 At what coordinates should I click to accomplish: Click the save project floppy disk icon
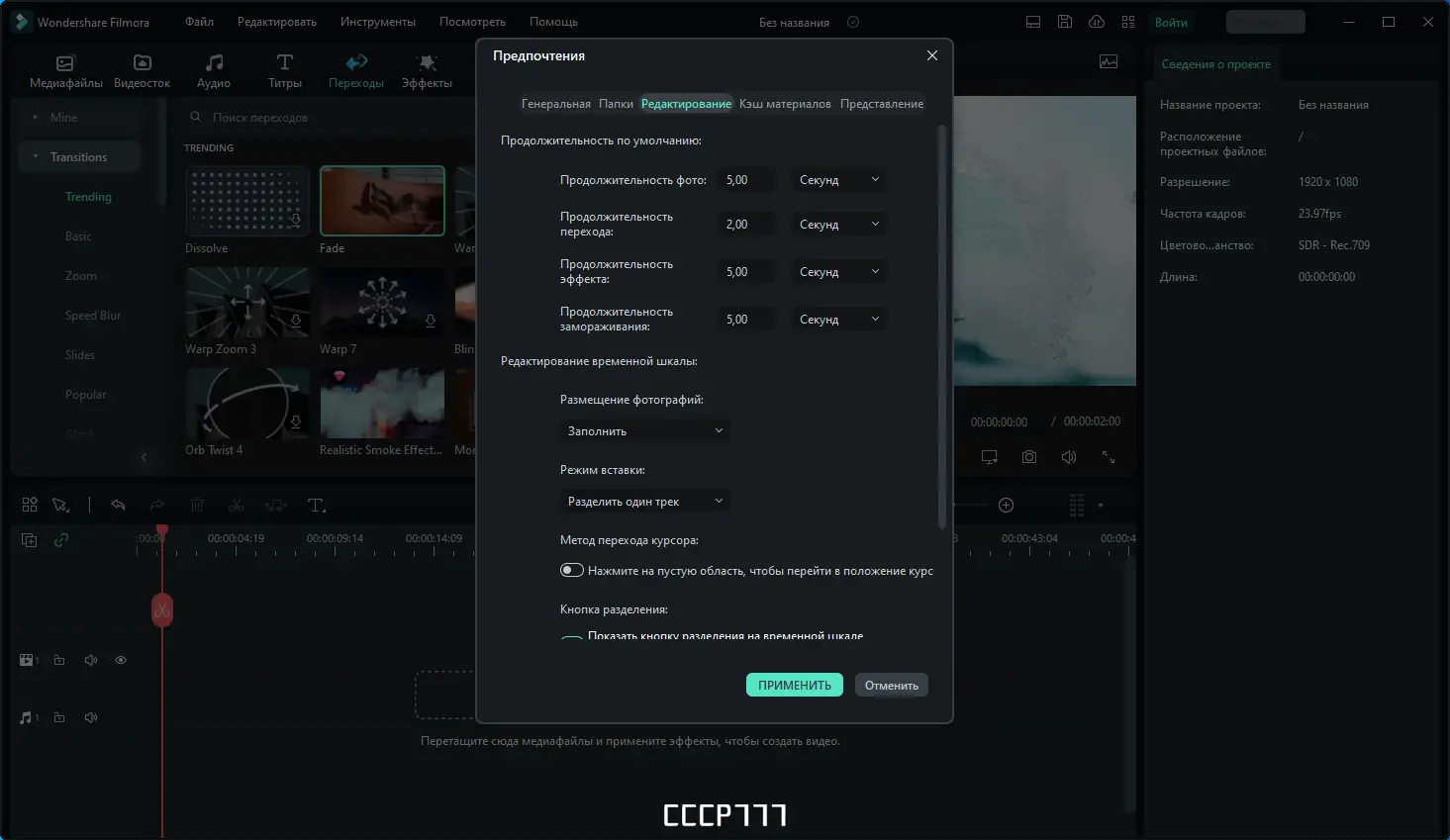point(1065,22)
